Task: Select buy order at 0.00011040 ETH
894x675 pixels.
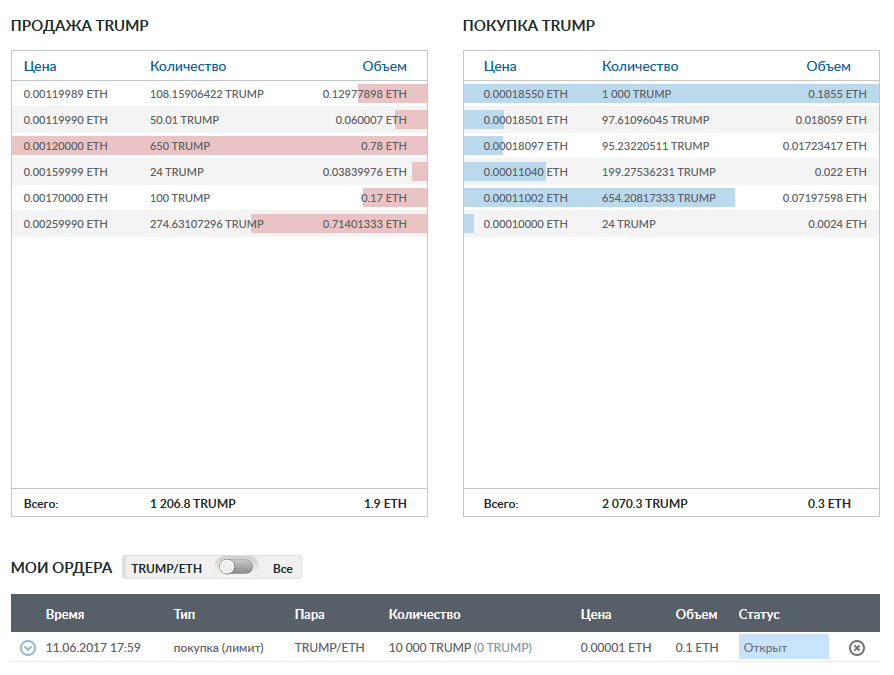Action: point(671,172)
